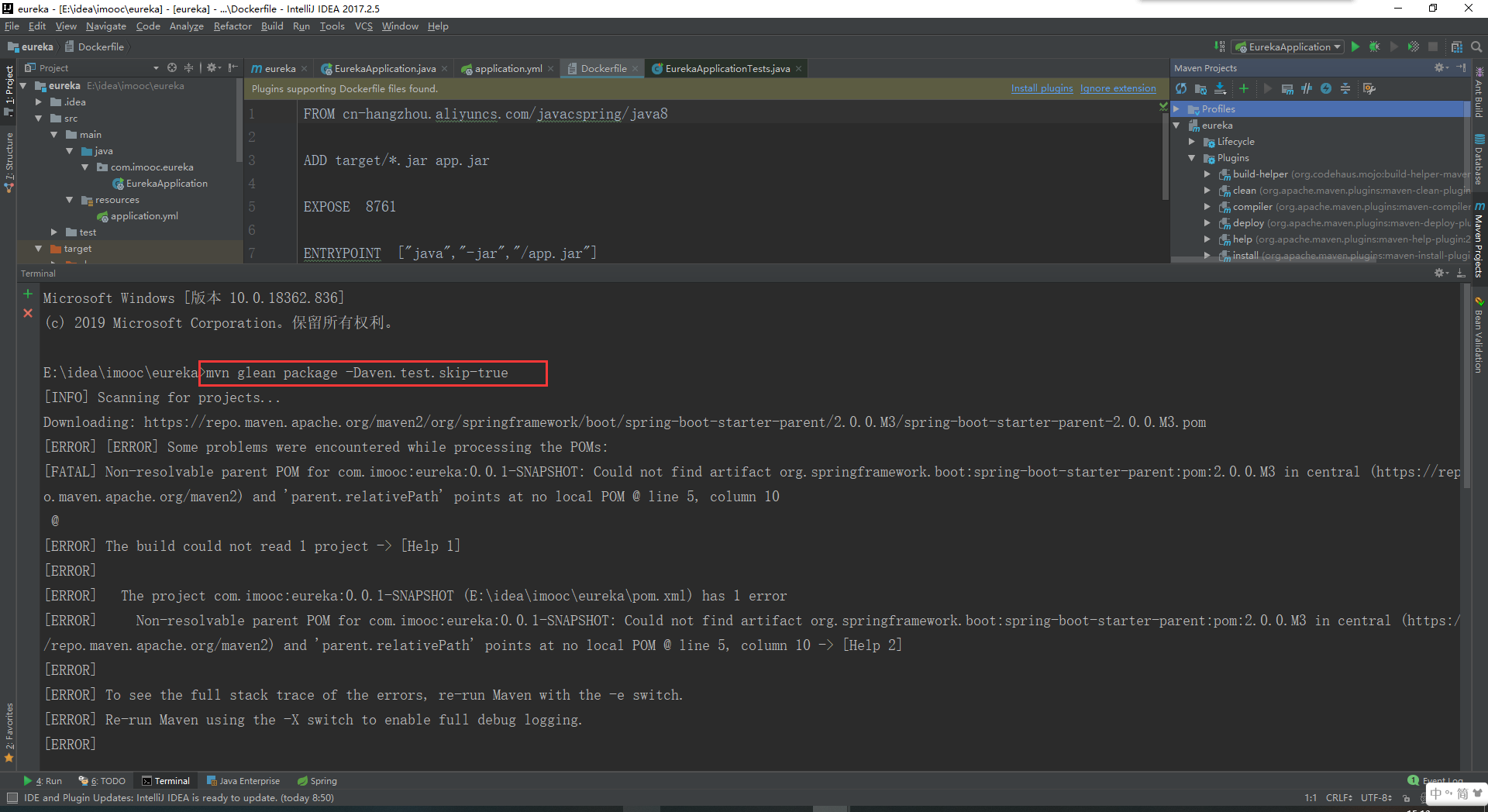Close the terminal session with red X
Screen dimensions: 1488x812
click(28, 313)
